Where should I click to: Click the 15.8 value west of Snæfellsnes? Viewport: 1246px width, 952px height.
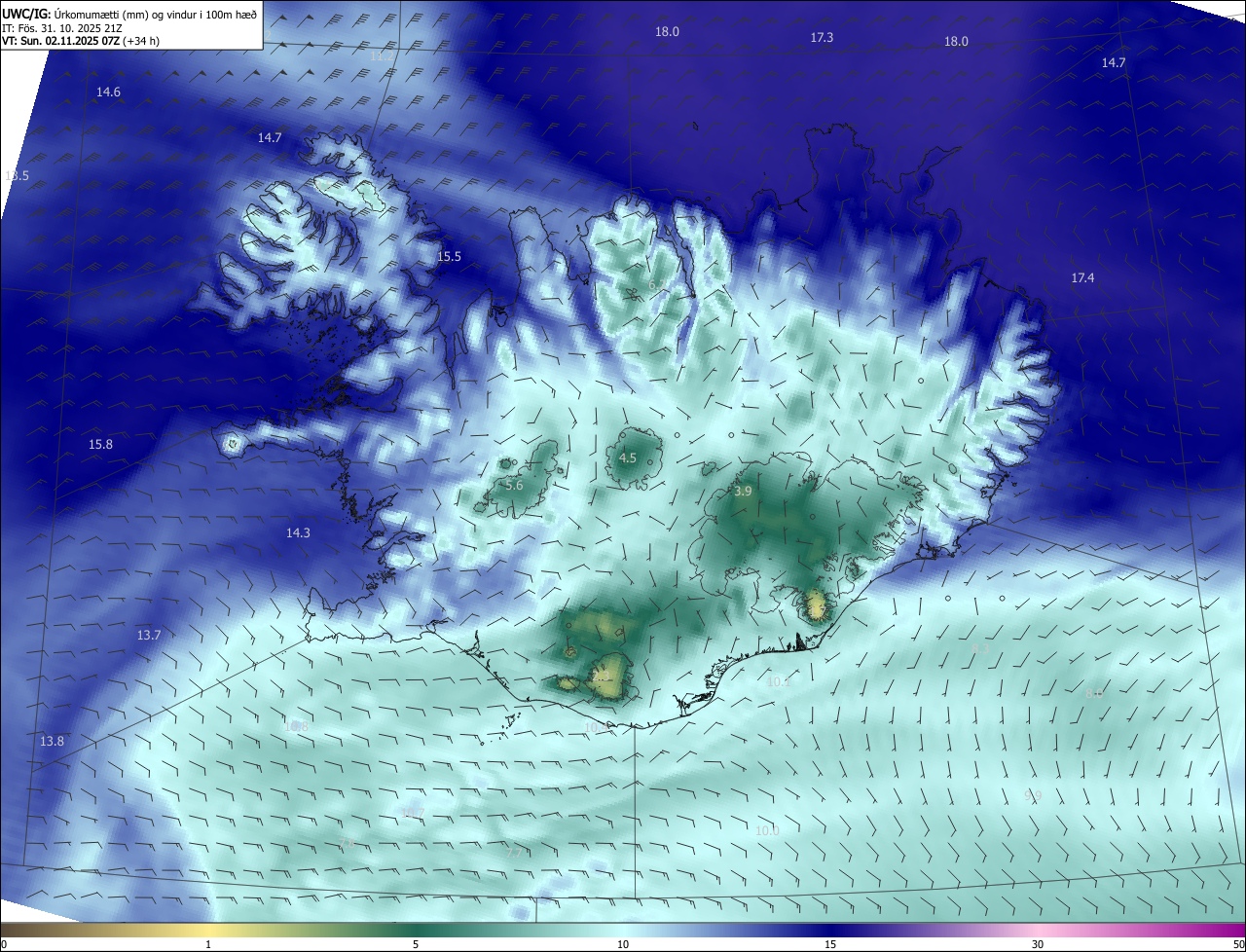tap(100, 445)
